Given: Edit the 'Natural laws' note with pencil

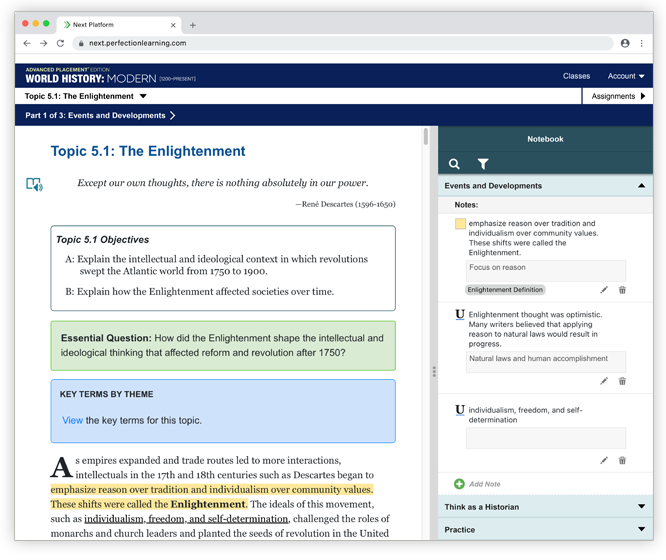Looking at the screenshot, I should coord(604,381).
